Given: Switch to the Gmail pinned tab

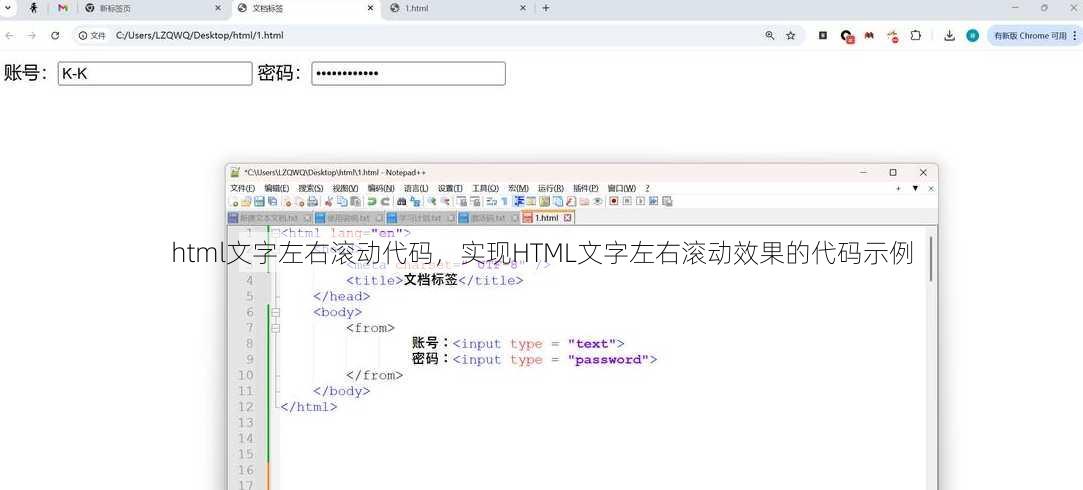Looking at the screenshot, I should point(63,8).
